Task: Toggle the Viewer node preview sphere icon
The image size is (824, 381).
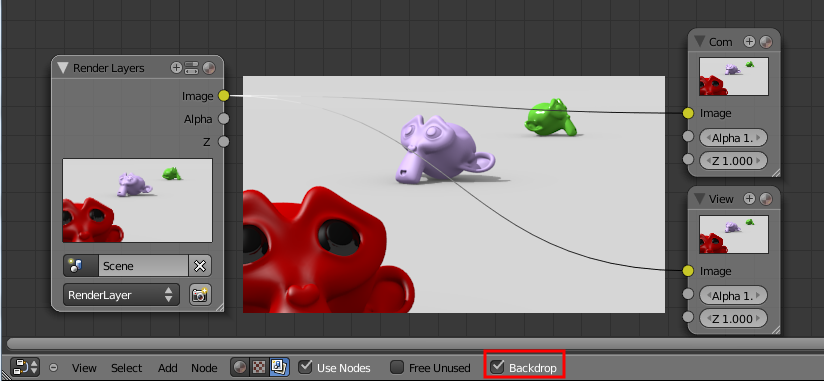Action: click(766, 199)
